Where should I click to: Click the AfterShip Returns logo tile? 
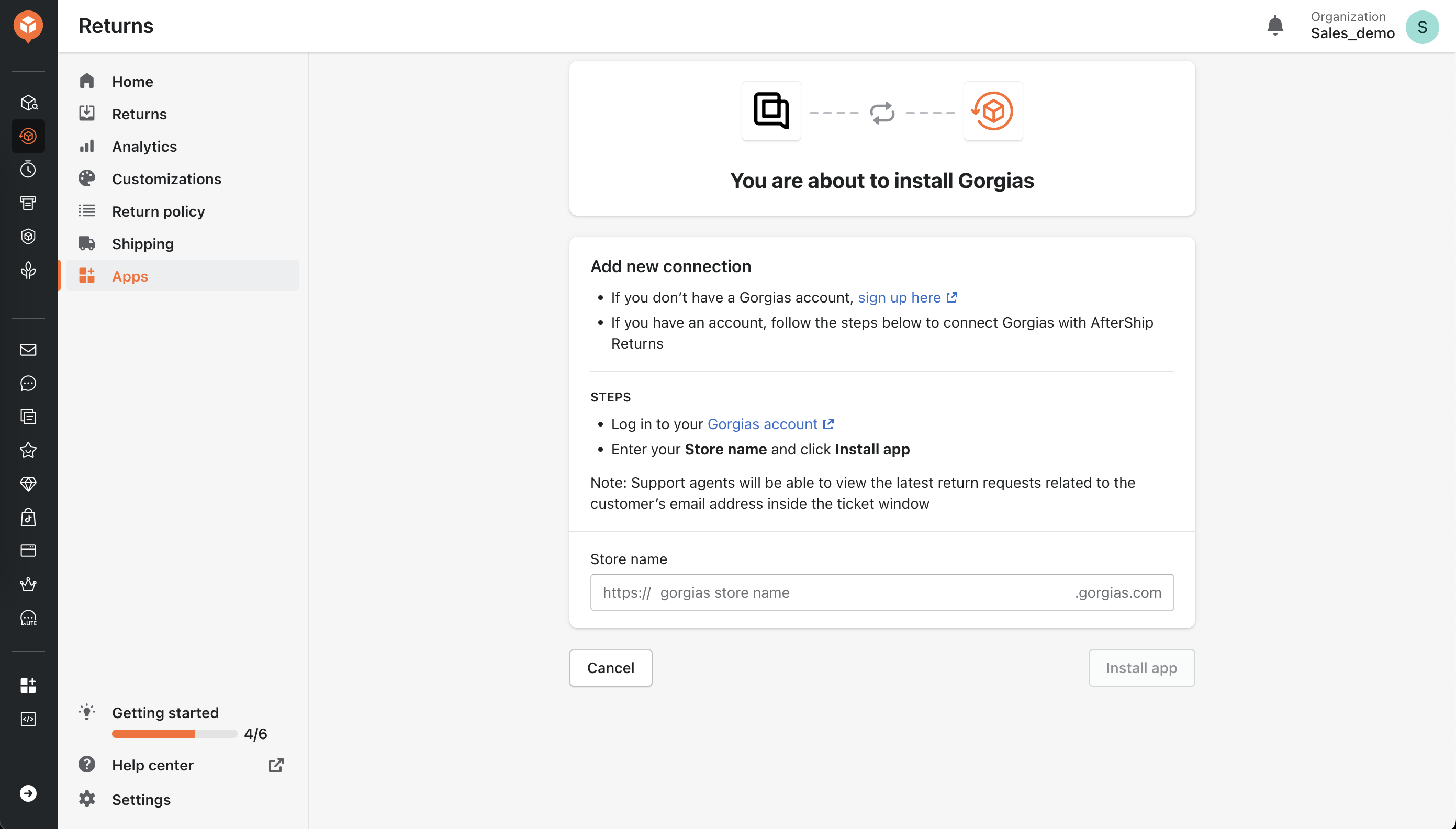(x=993, y=111)
